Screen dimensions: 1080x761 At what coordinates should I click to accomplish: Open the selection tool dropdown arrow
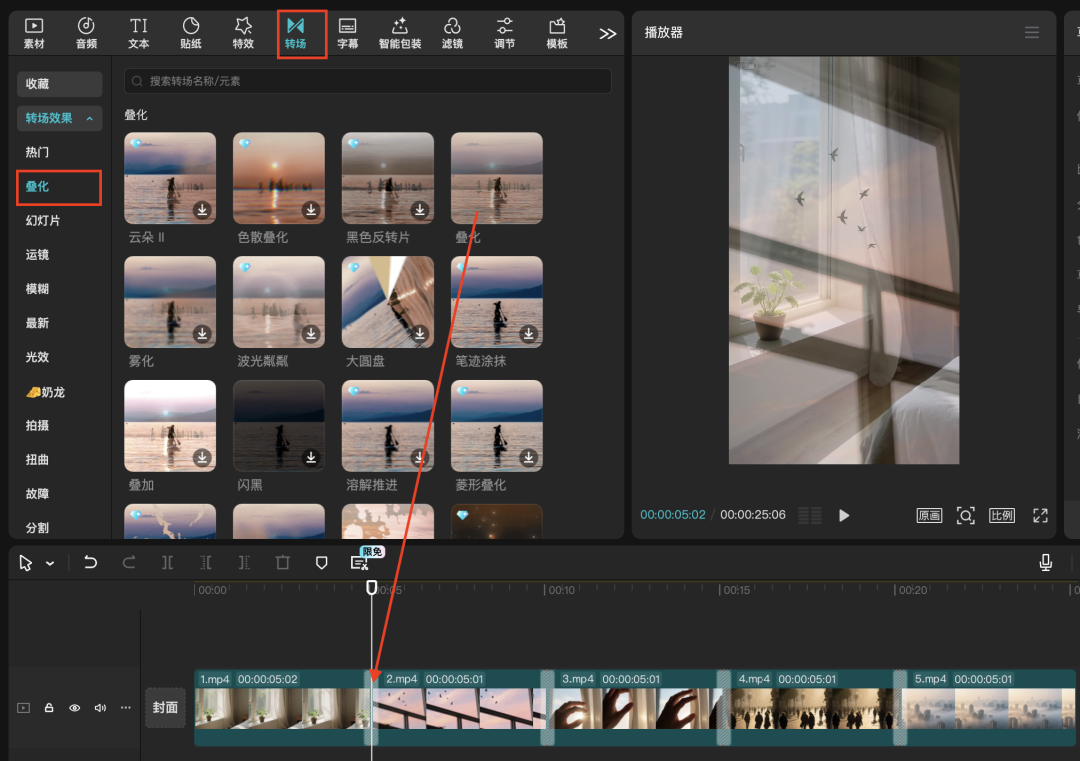point(50,564)
